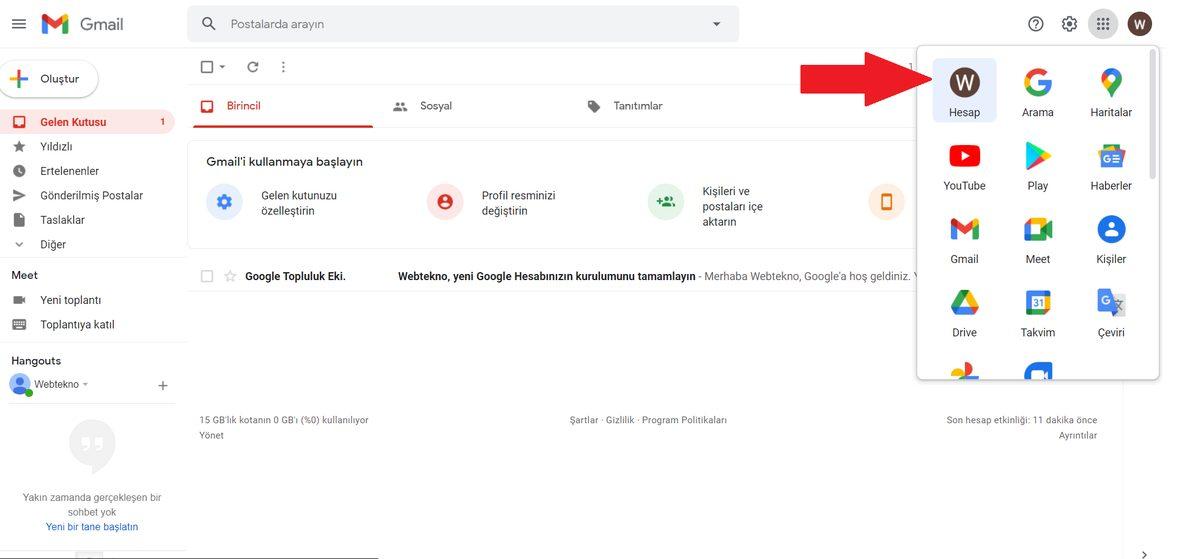This screenshot has width=1200, height=559.
Task: Toggle the select all checkbox
Action: tap(207, 67)
